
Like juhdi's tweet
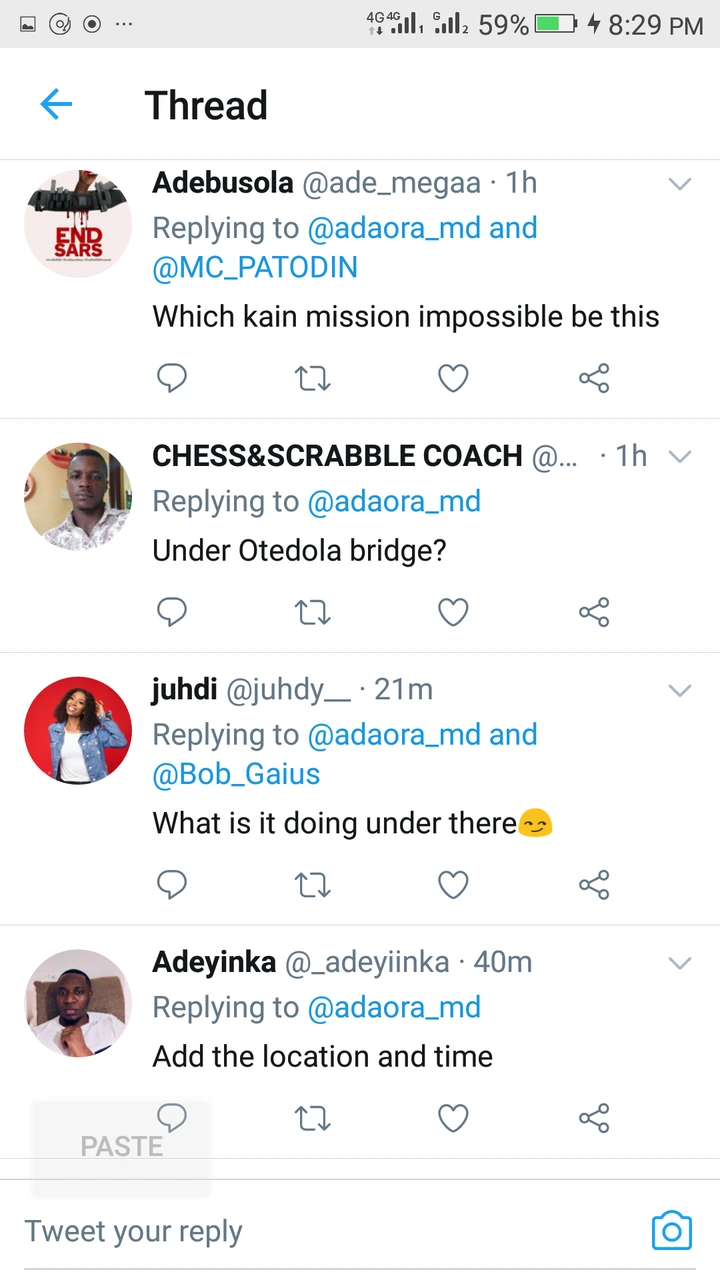point(453,884)
